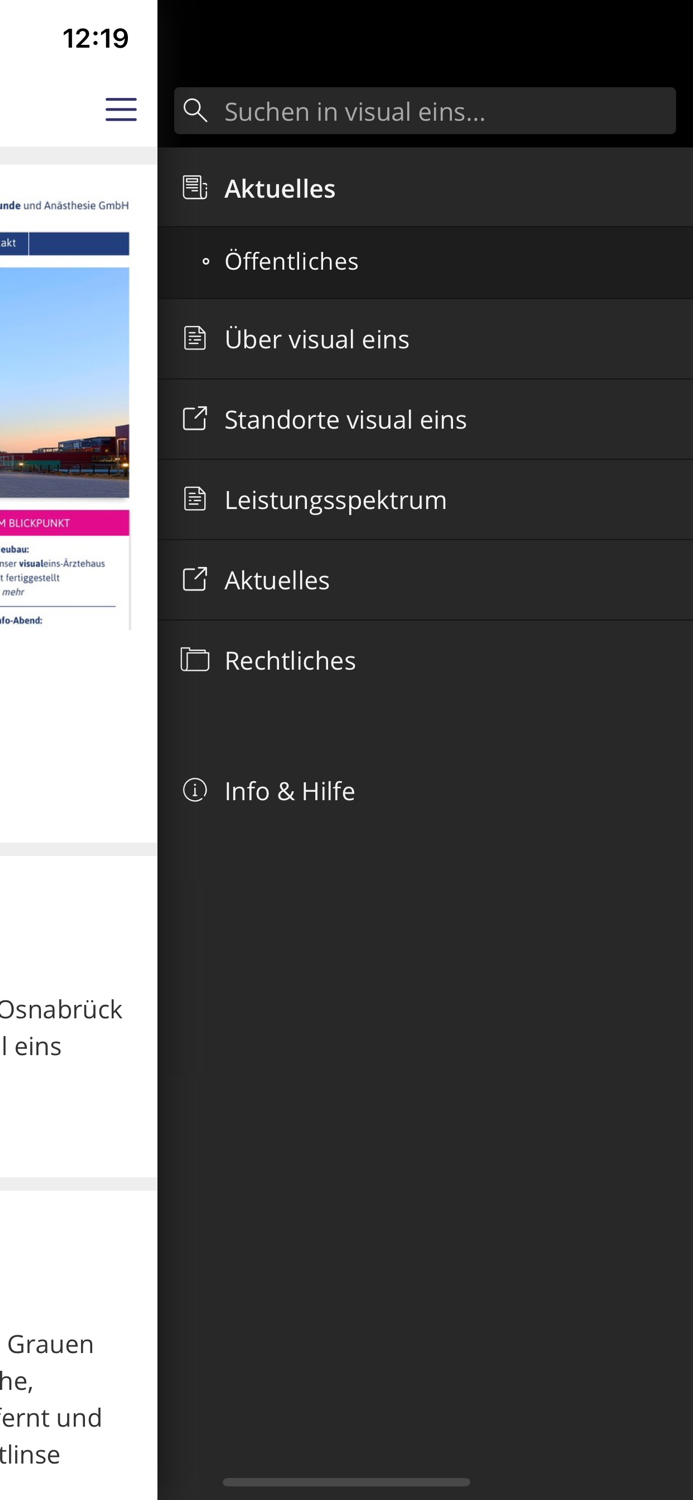Close the side menu via hamburger icon

point(121,109)
